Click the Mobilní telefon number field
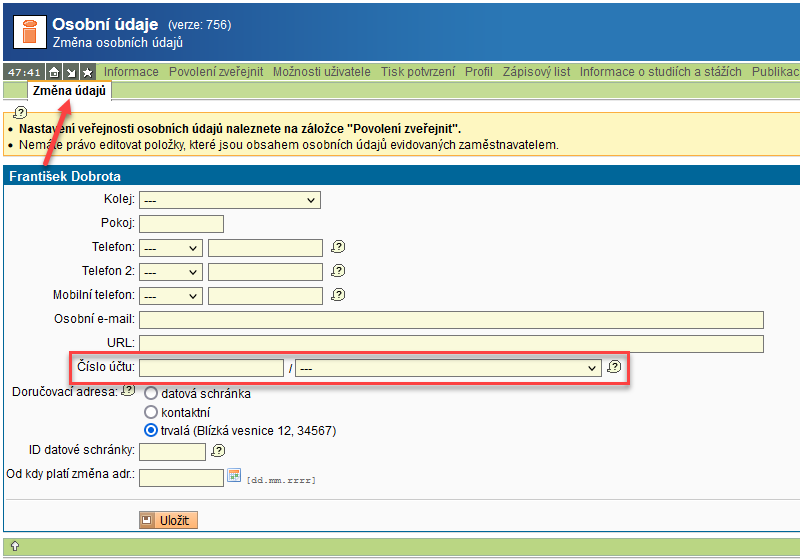800x560 pixels. point(265,296)
